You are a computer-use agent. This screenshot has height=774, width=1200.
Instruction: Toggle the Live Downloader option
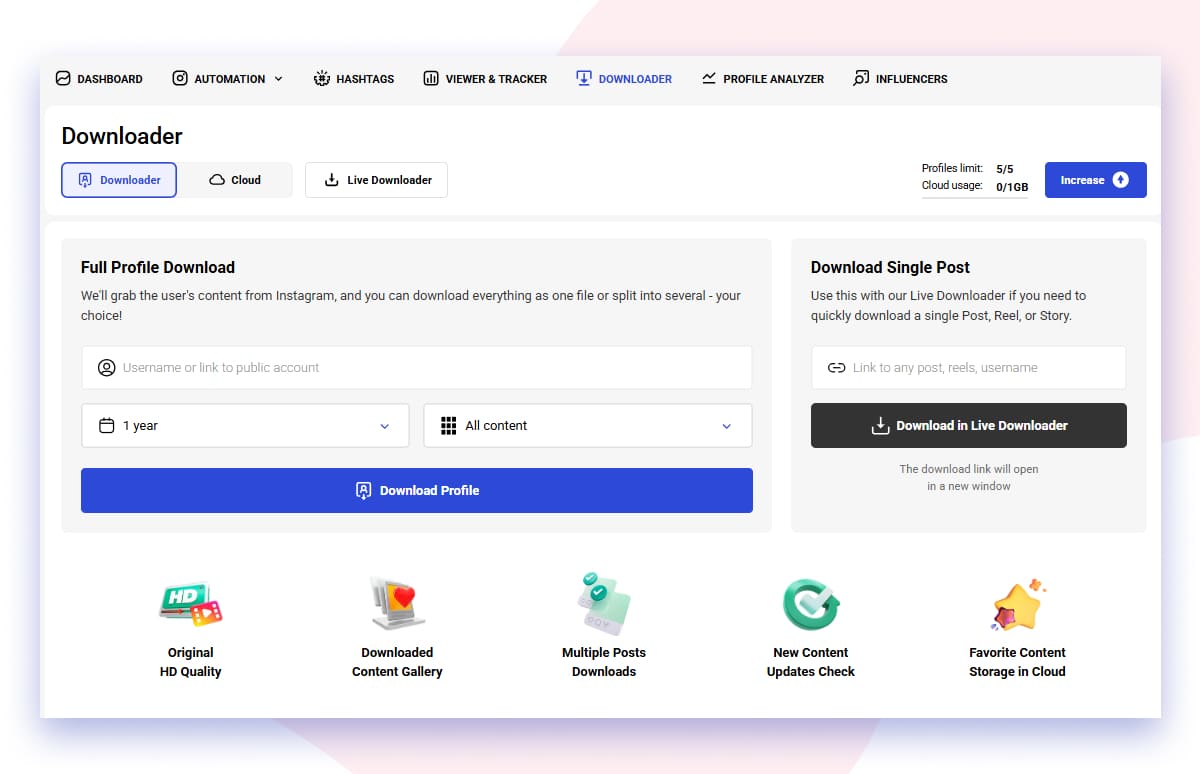(x=376, y=180)
